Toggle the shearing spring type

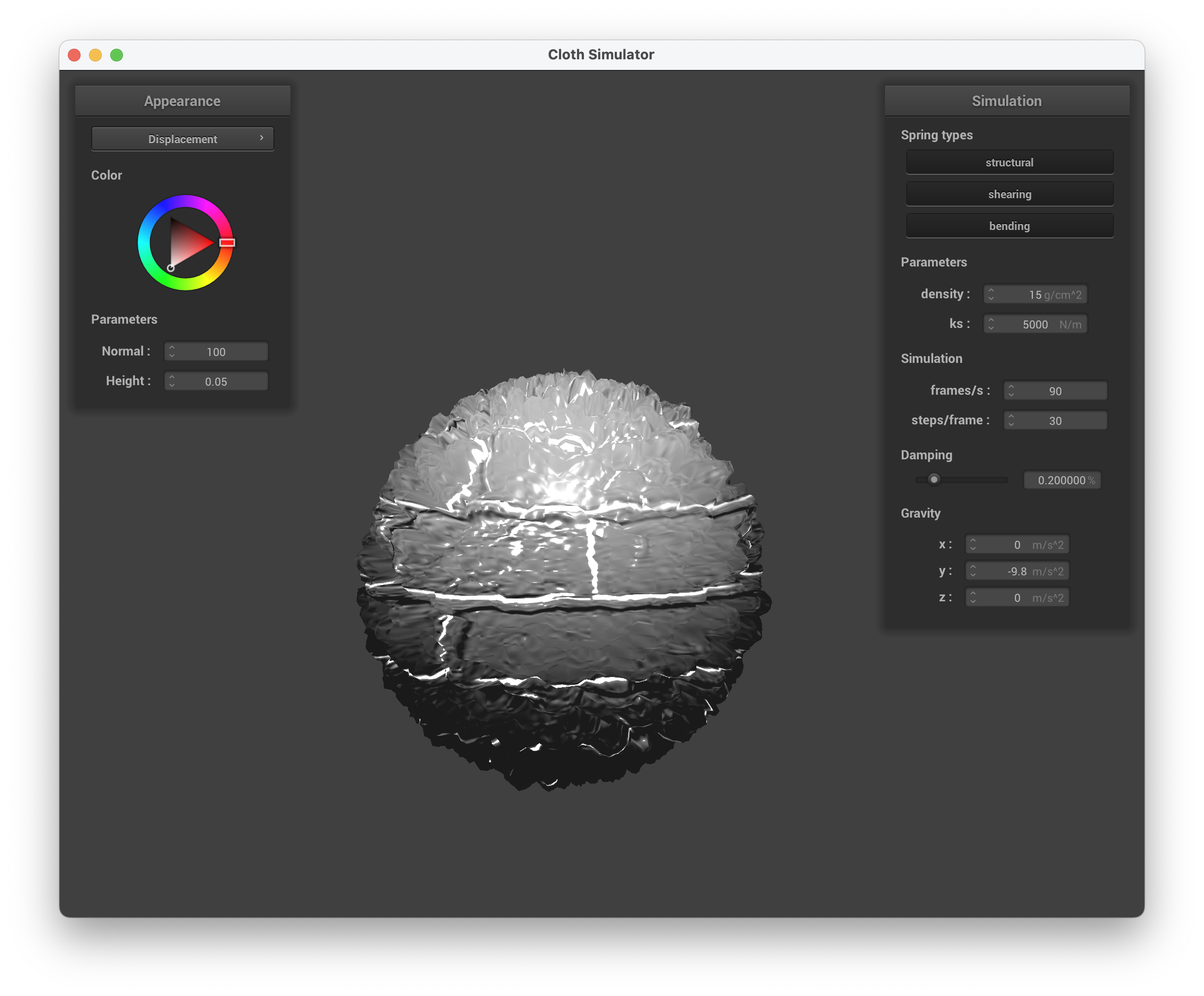pos(1009,194)
